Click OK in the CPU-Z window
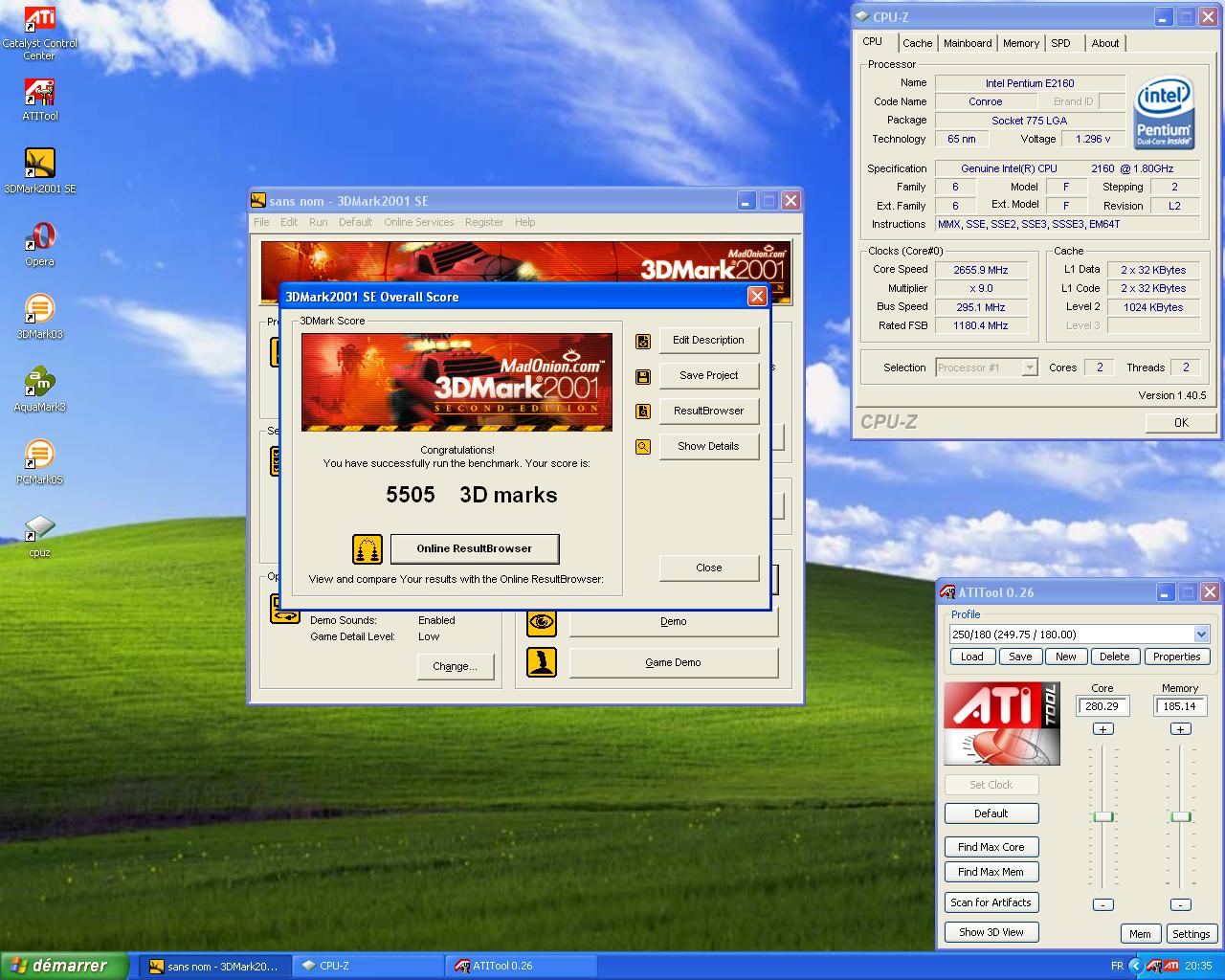The image size is (1225, 980). tap(1181, 422)
